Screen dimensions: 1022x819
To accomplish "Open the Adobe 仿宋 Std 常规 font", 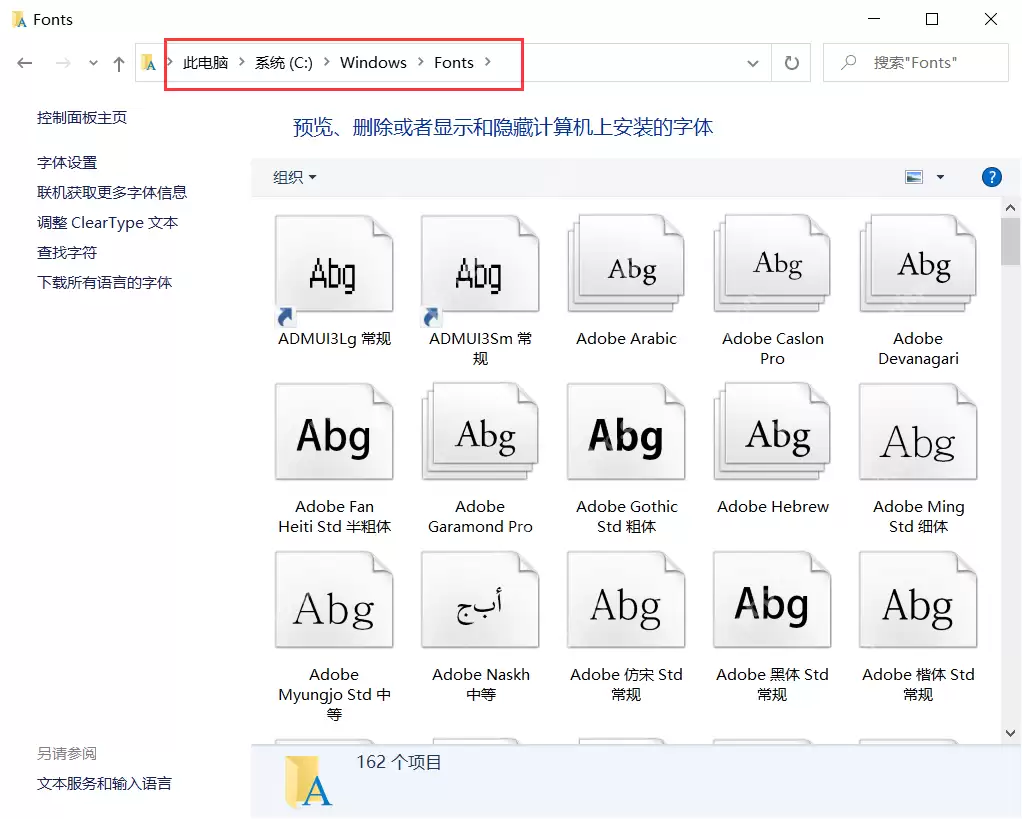I will click(x=625, y=600).
